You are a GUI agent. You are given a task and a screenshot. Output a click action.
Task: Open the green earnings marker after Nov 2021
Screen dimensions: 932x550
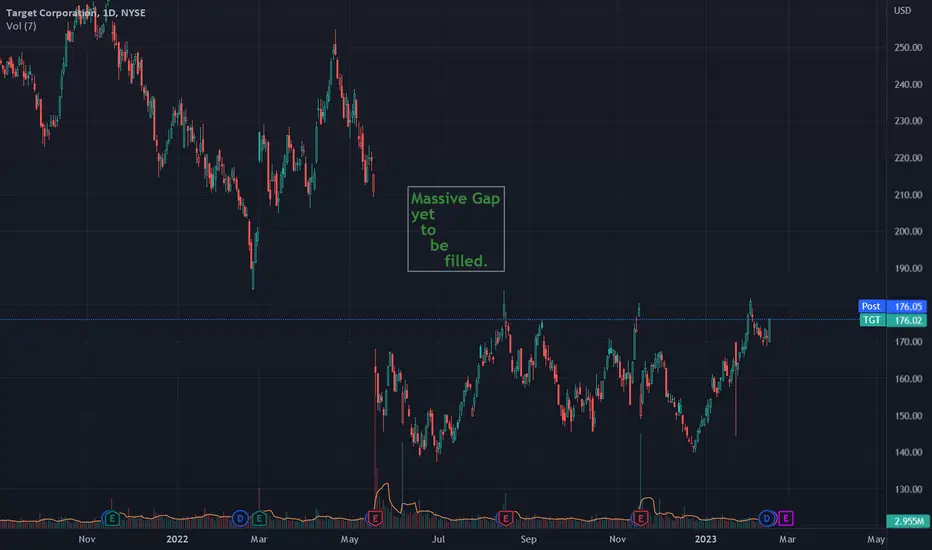(x=112, y=518)
